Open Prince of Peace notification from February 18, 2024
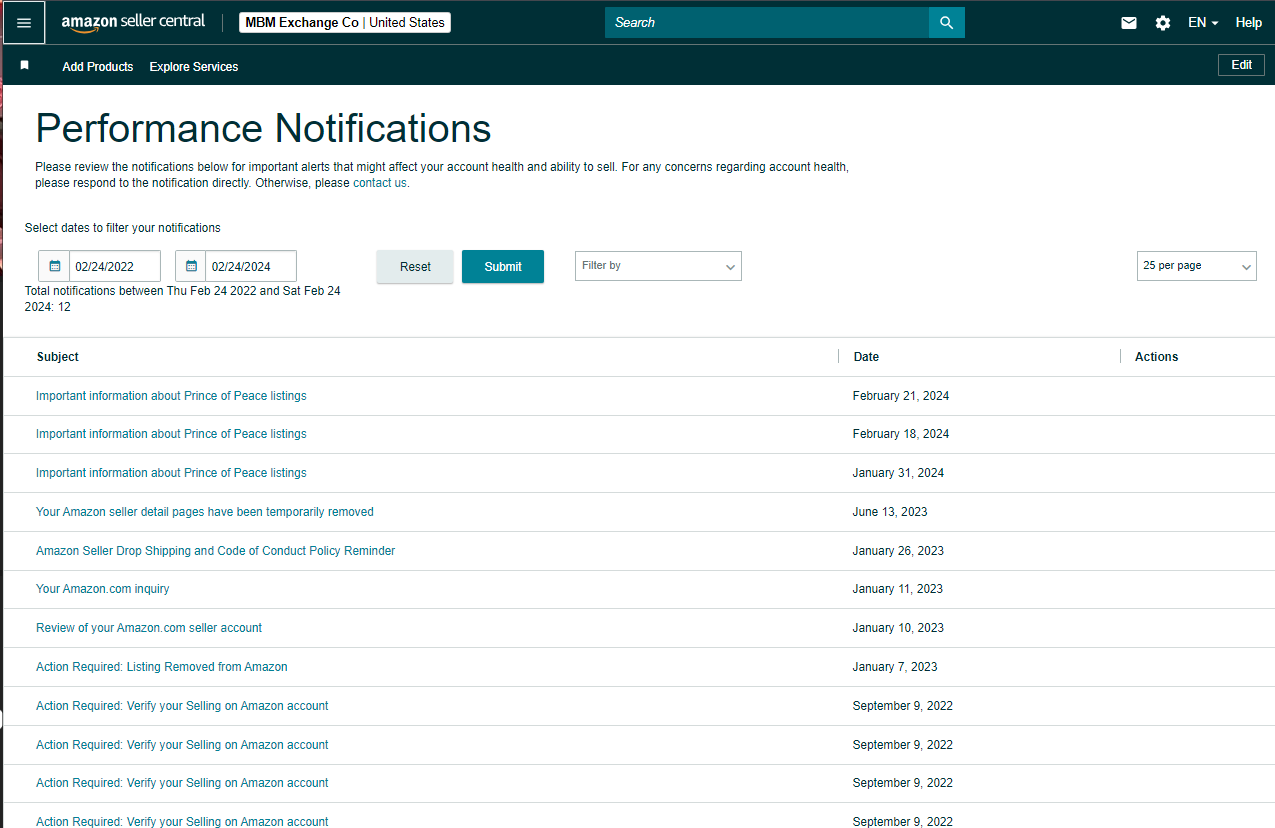Viewport: 1275px width, 828px height. tap(171, 434)
